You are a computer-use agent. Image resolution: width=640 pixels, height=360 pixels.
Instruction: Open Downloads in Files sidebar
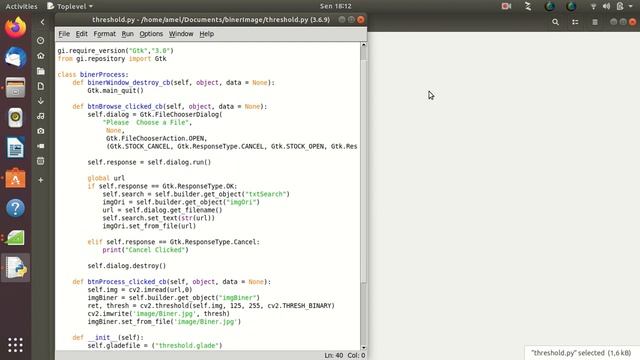(x=40, y=101)
